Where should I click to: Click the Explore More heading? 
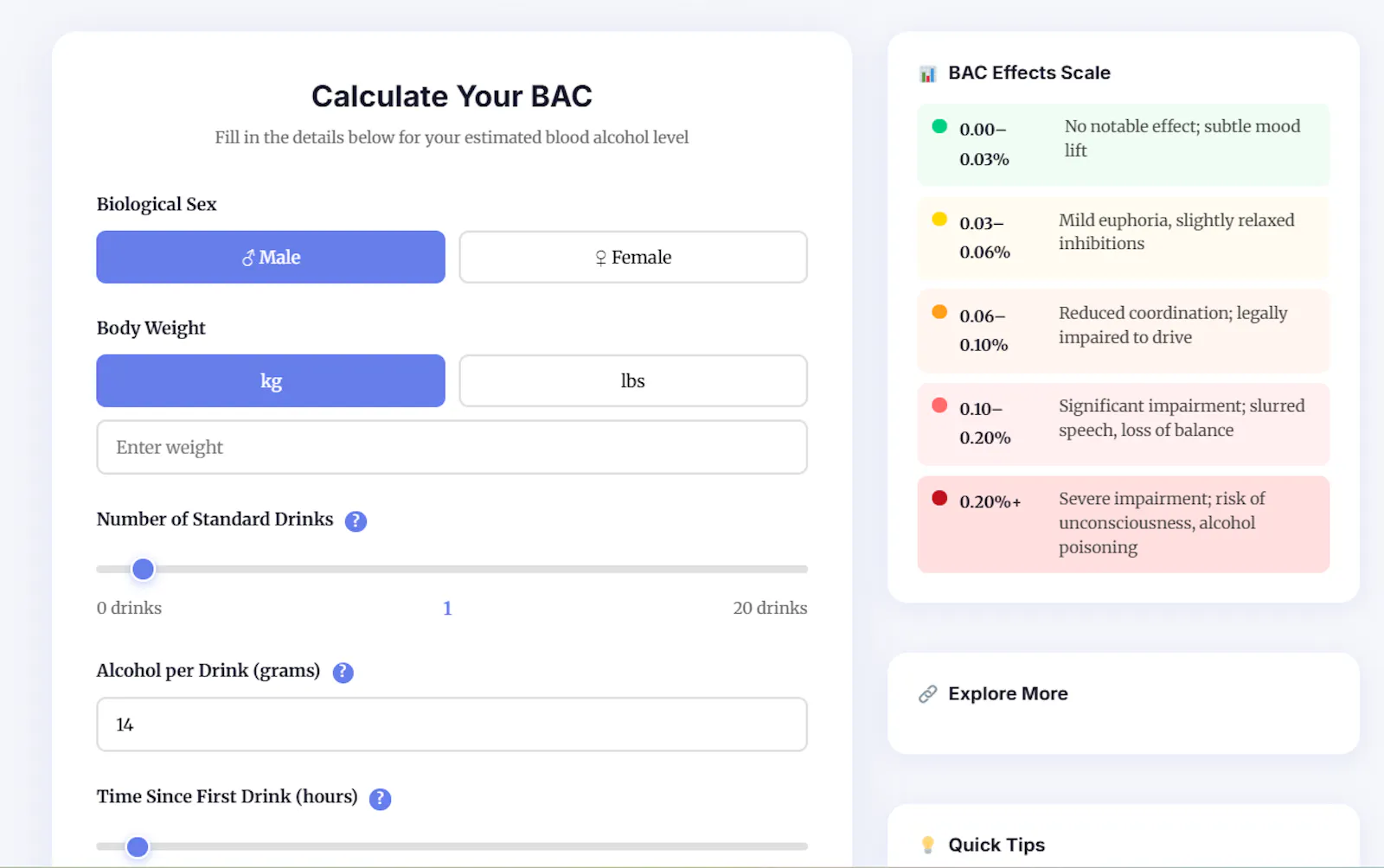click(x=1008, y=694)
